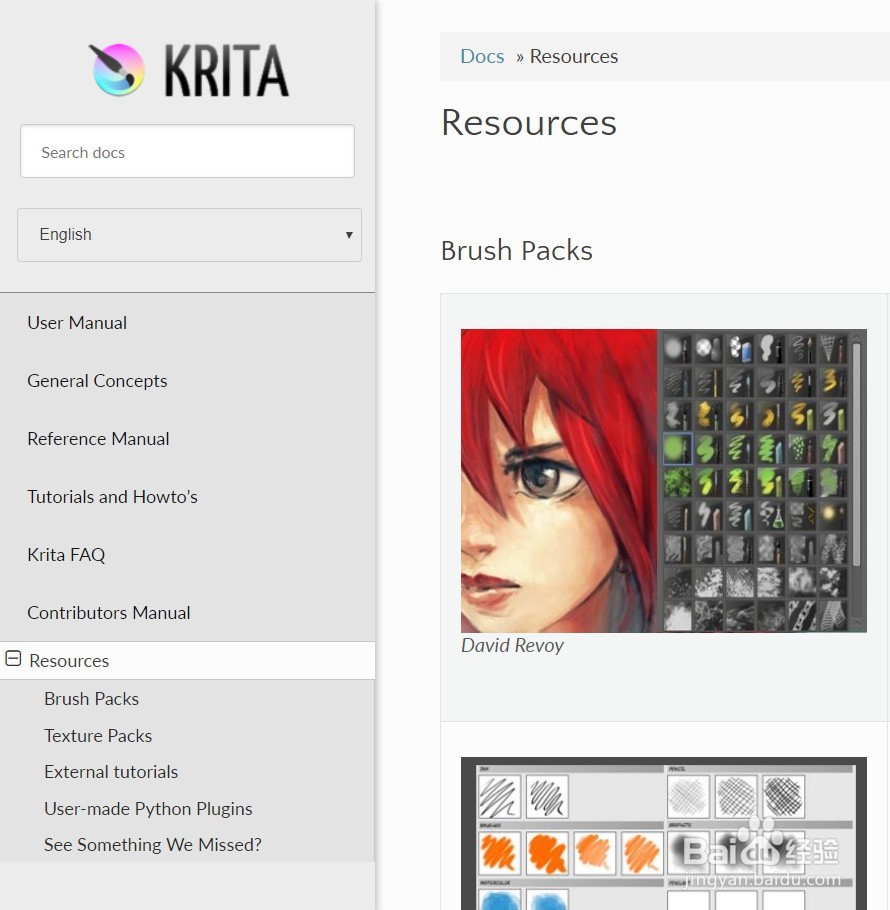Open the second brush pack preview image

(664, 833)
